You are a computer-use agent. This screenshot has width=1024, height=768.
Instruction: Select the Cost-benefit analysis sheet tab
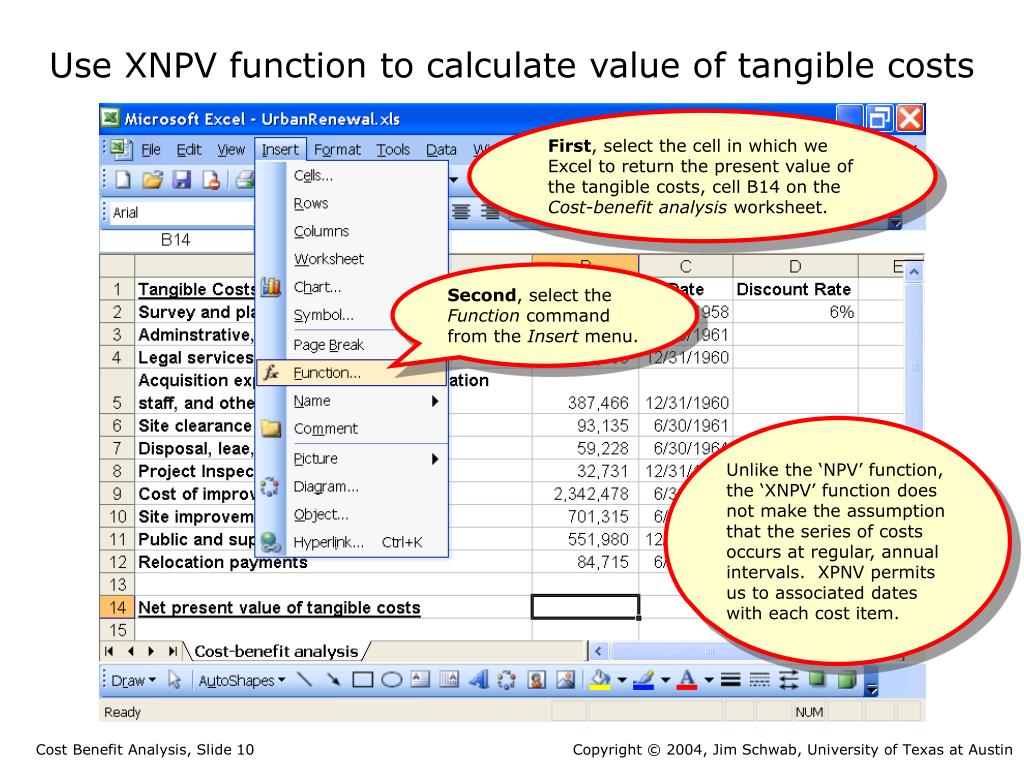tap(276, 651)
